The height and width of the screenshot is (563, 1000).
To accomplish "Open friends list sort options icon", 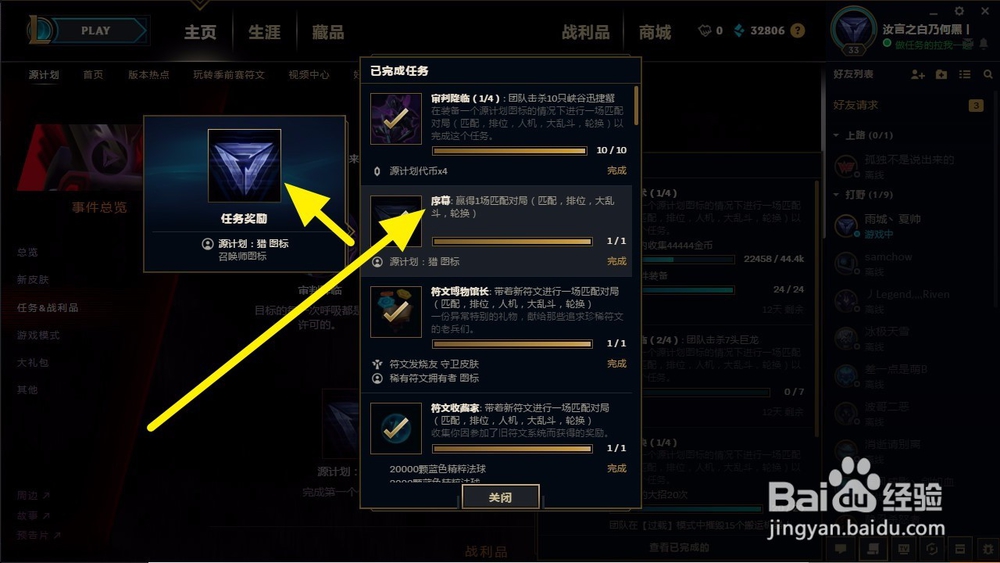I will (x=965, y=75).
